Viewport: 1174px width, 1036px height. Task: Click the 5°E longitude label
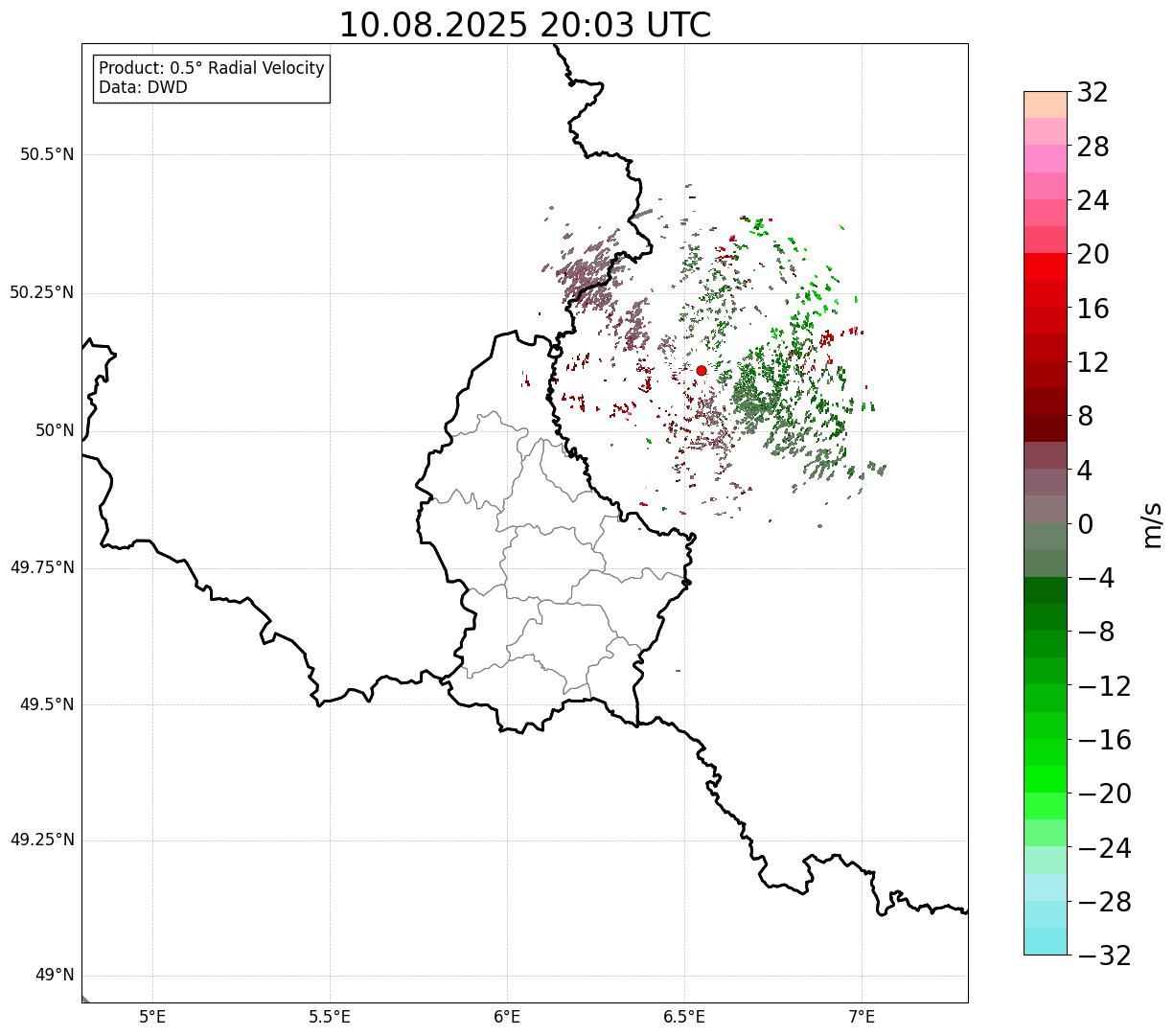(153, 1017)
